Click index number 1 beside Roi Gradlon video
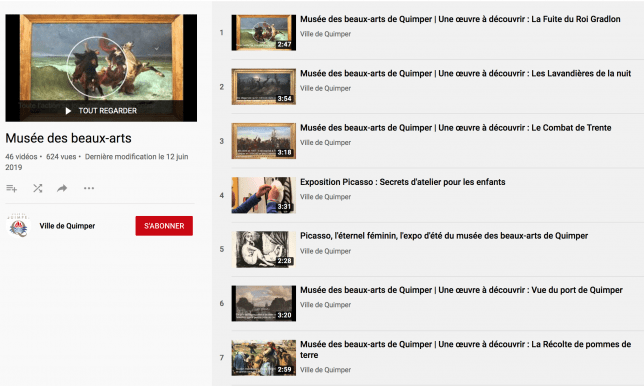This screenshot has height=386, width=644. pyautogui.click(x=222, y=32)
